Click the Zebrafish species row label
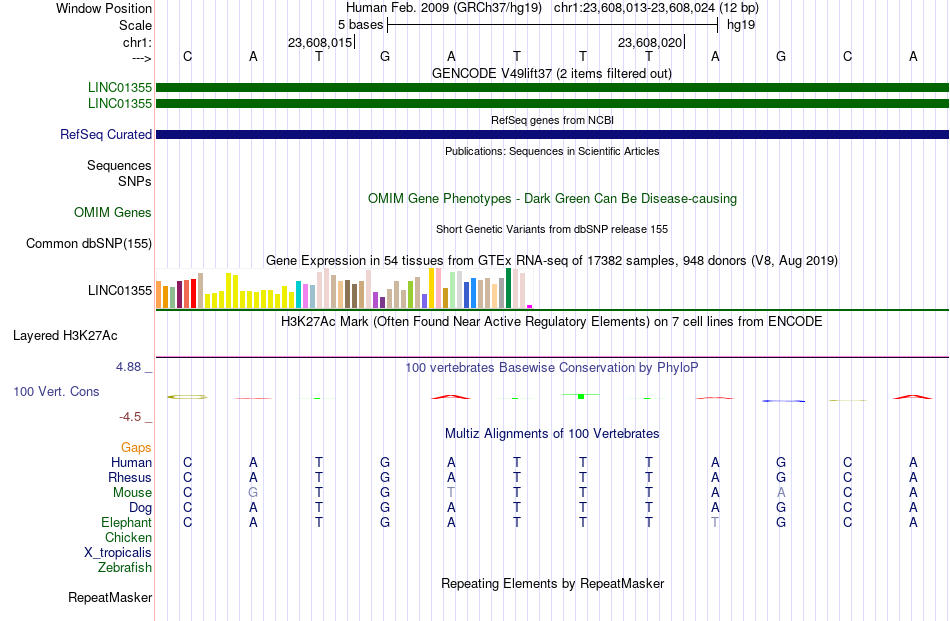This screenshot has height=621, width=950. 125,568
